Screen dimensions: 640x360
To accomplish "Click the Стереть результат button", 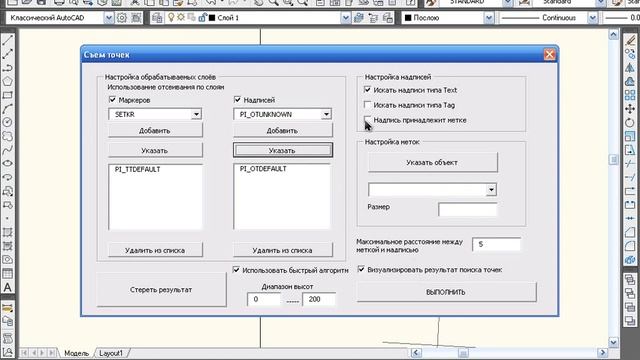I will coord(161,289).
